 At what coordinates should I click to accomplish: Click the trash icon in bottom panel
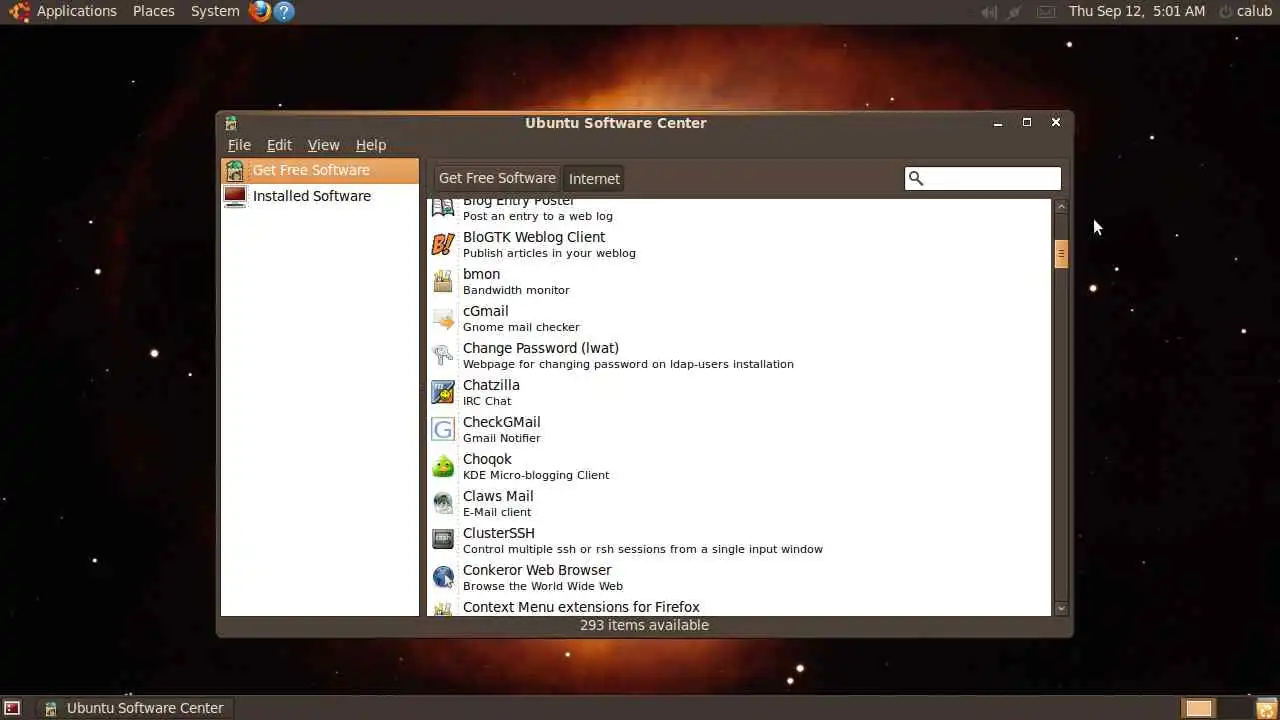click(1266, 708)
